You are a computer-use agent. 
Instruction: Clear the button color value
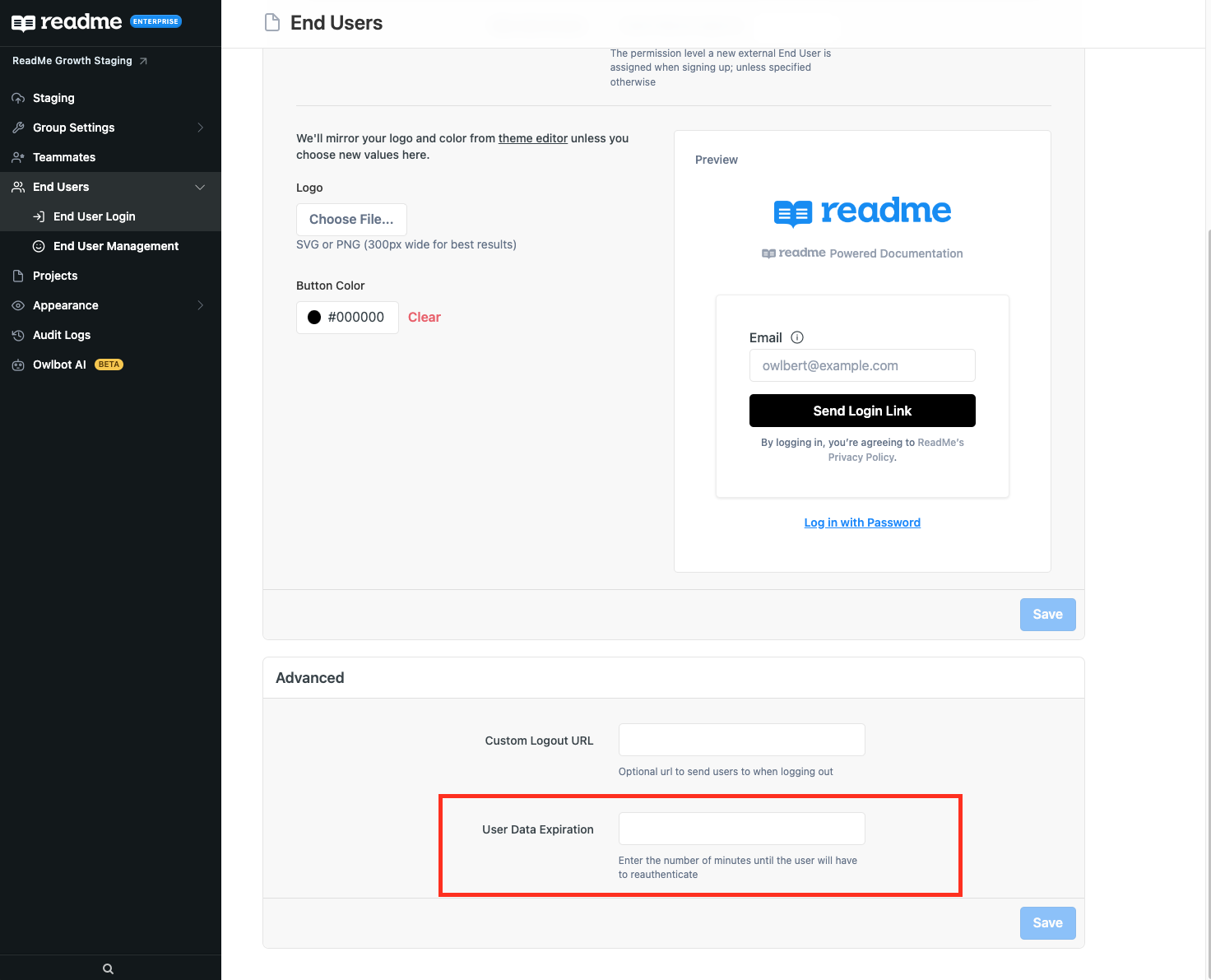pyautogui.click(x=425, y=318)
